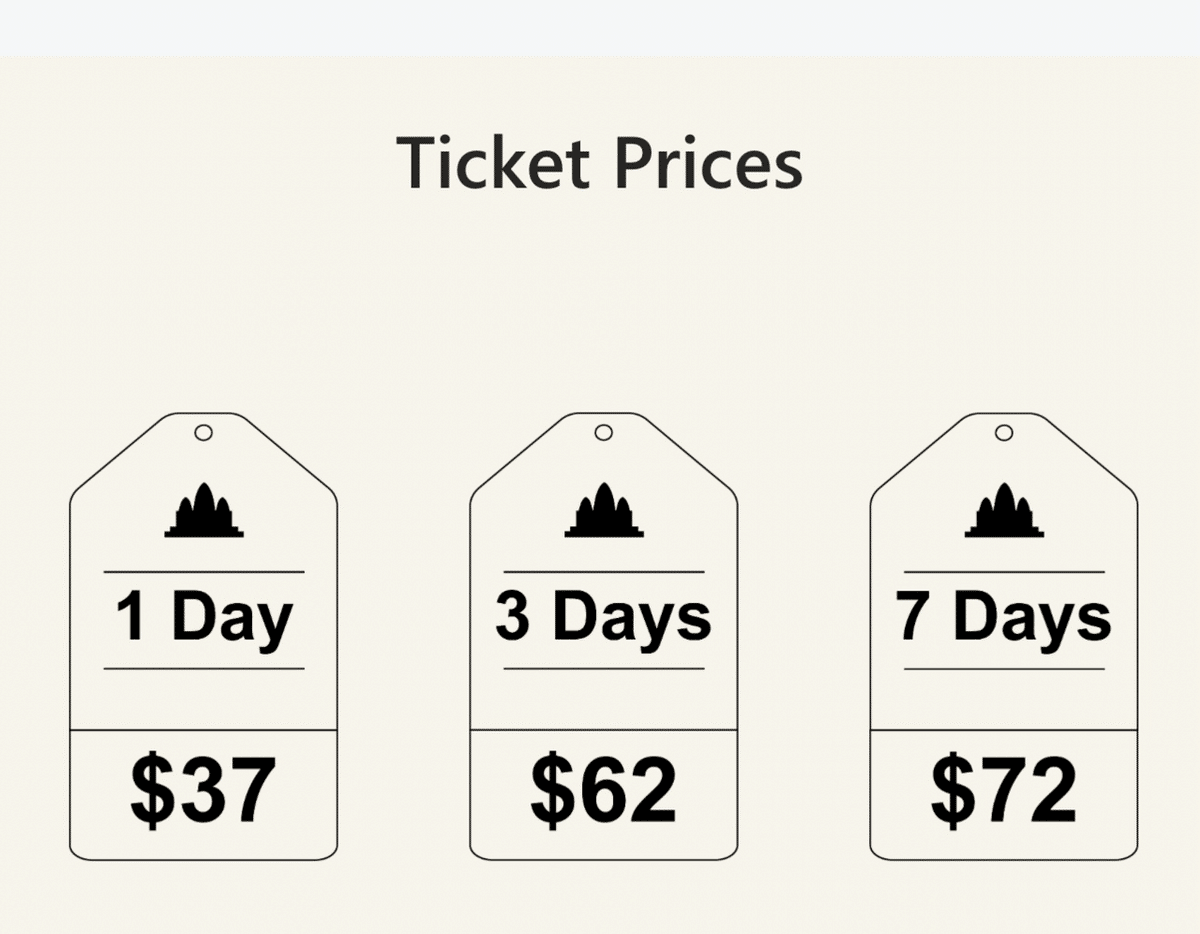Click the line above the "1 Day" label
The image size is (1200, 934).
click(204, 572)
